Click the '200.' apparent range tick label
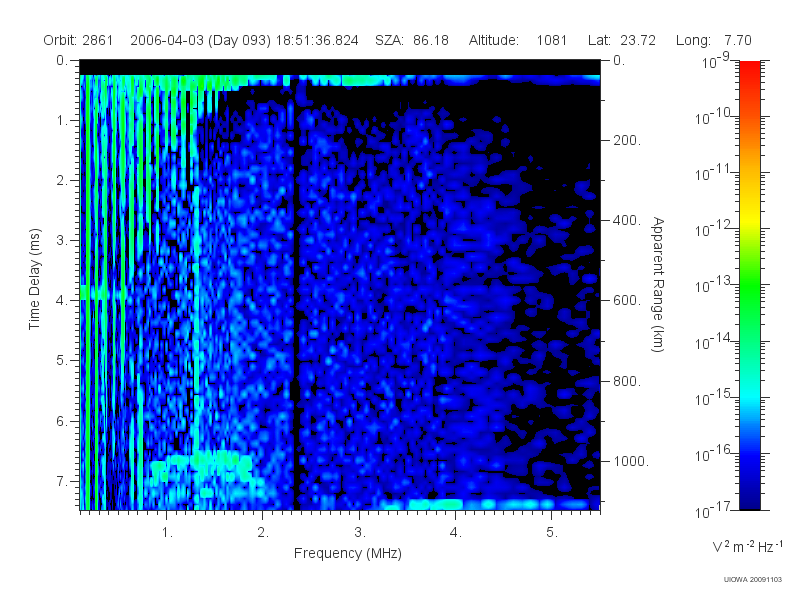 click(x=627, y=140)
